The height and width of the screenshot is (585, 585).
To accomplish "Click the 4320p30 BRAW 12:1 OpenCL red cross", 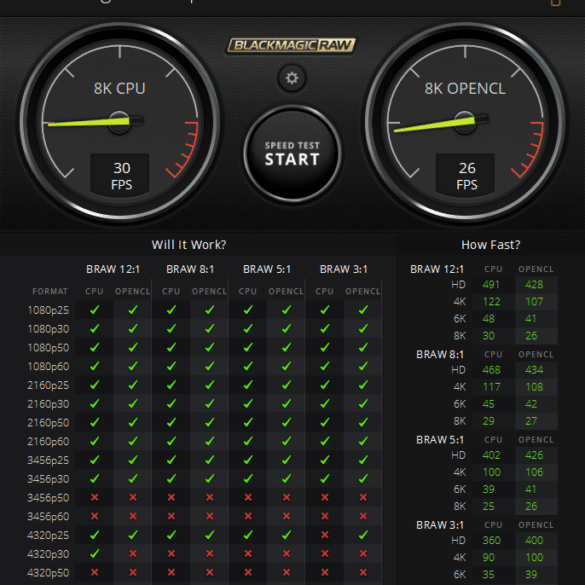I will coord(133,554).
